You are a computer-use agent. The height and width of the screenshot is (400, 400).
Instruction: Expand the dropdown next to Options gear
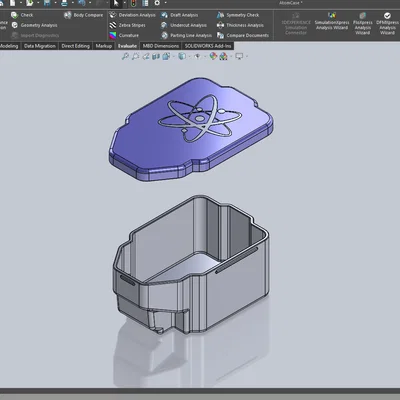[165, 3]
